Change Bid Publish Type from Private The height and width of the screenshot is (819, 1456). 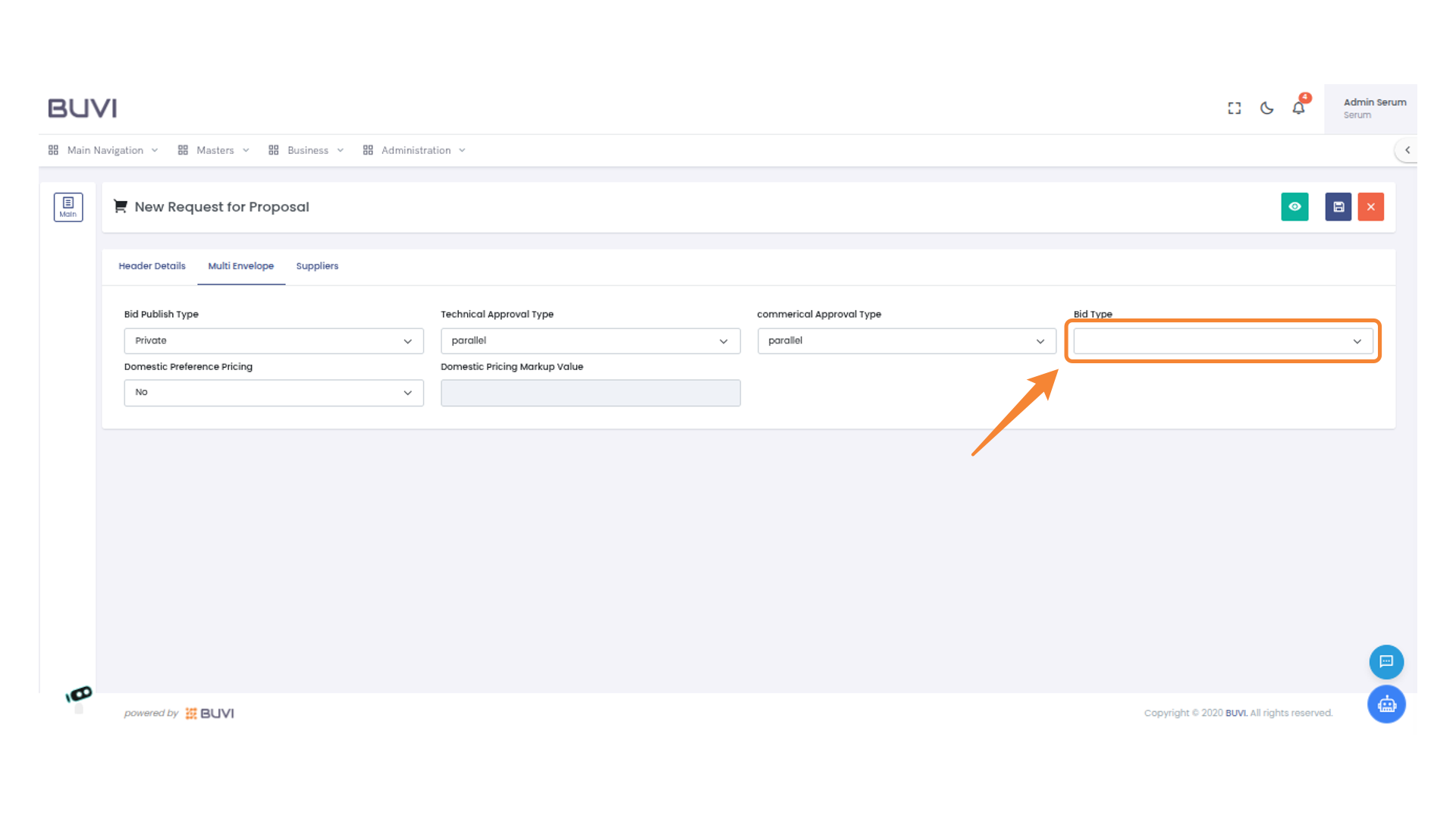[x=273, y=340]
